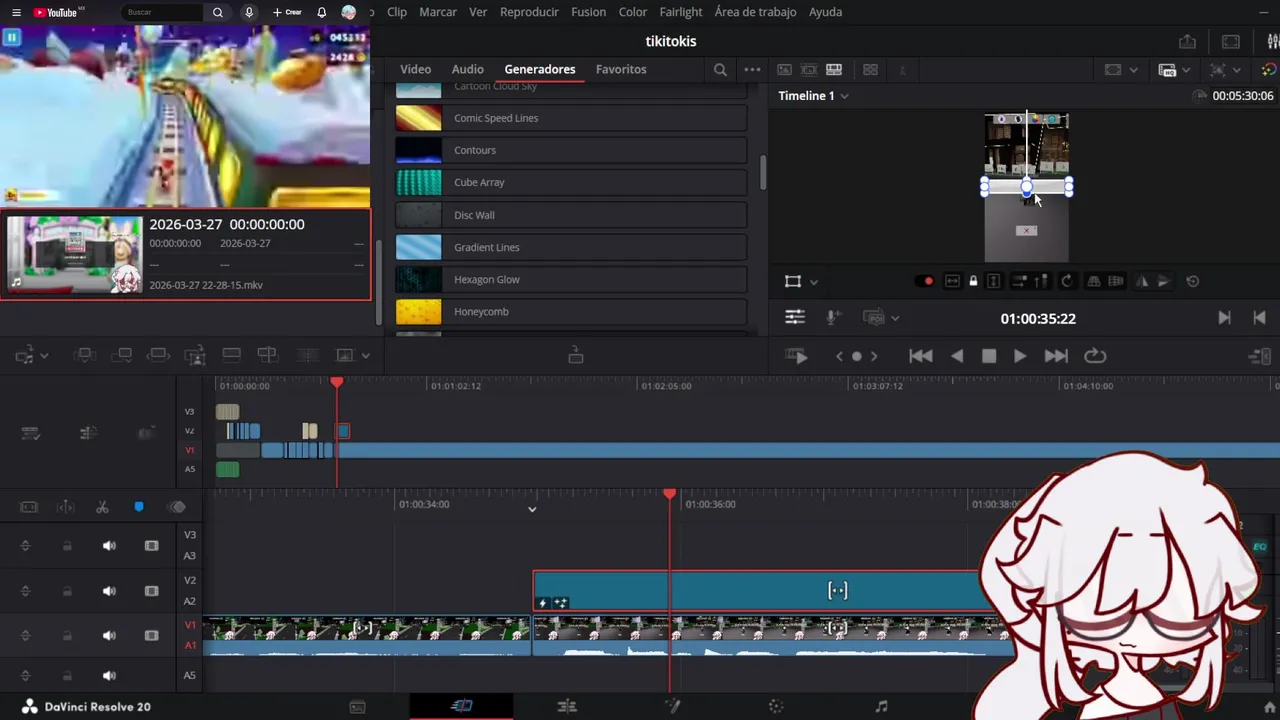The width and height of the screenshot is (1280, 720).
Task: Open the Ayuda menu
Action: point(825,12)
